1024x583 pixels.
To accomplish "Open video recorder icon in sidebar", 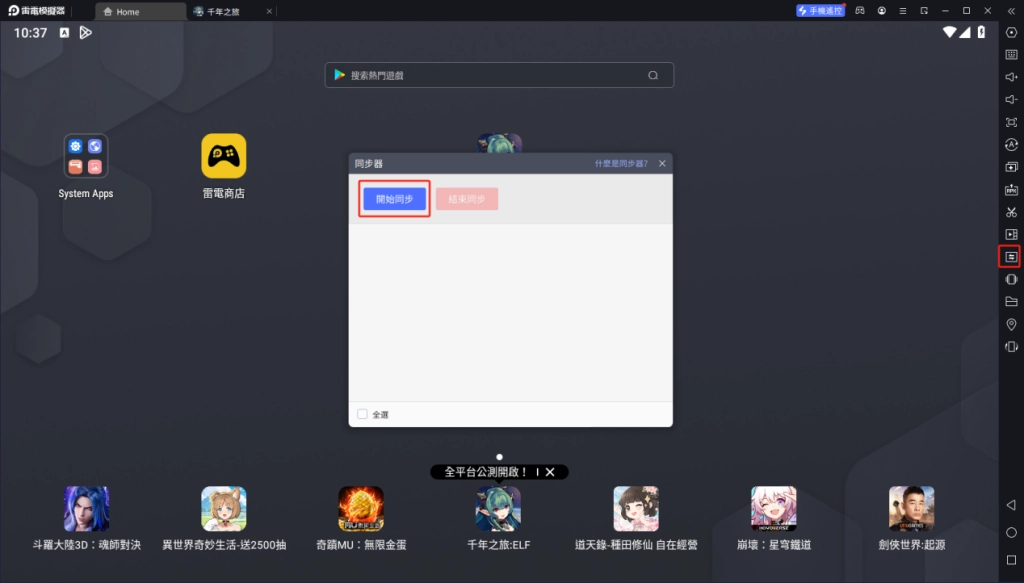I will pos(1011,234).
